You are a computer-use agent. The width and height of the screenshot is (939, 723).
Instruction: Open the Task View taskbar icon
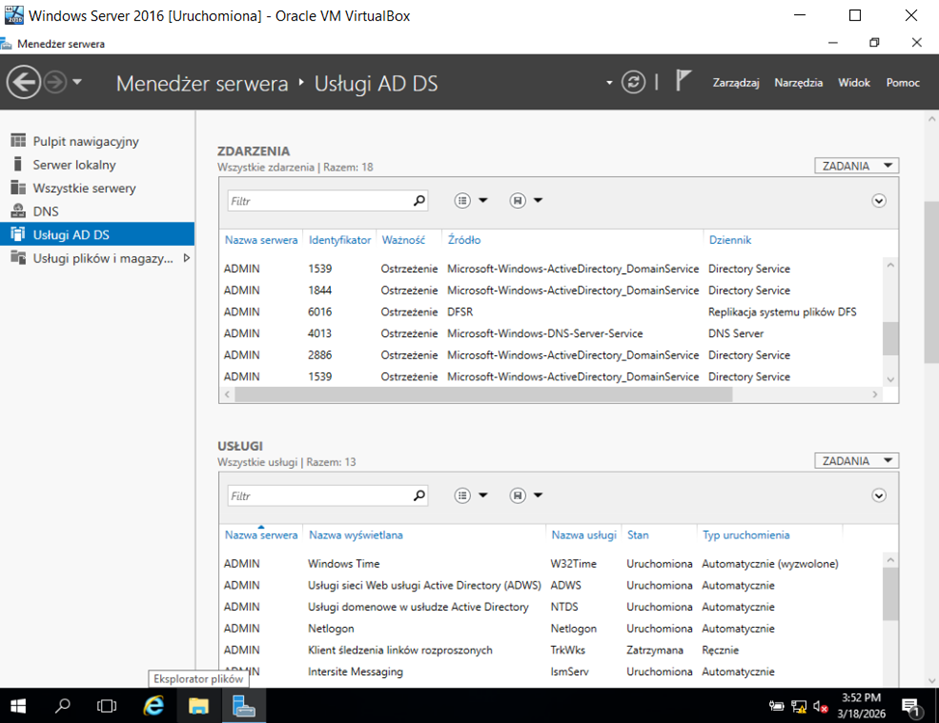[106, 705]
